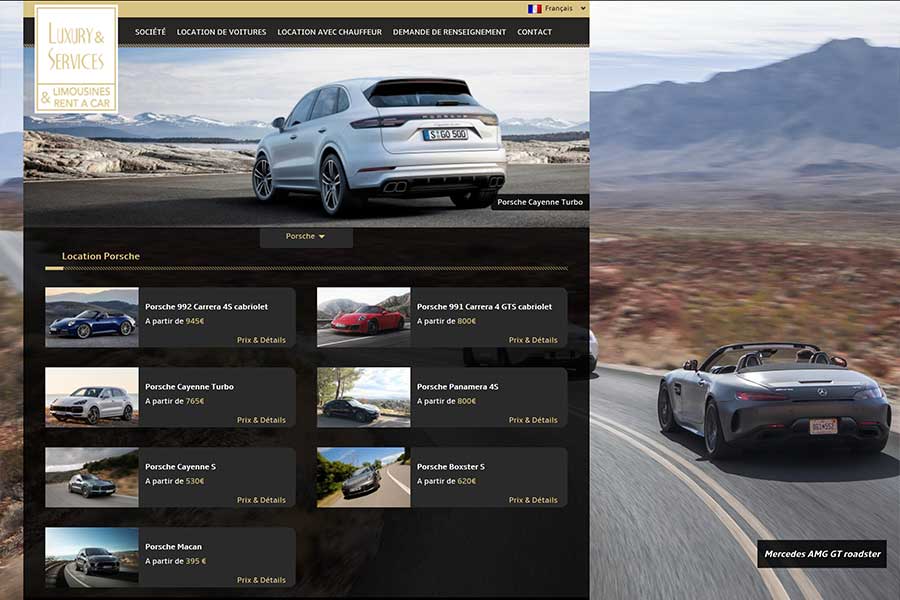Expand the Porsche brand dropdown
900x600 pixels.
point(306,237)
